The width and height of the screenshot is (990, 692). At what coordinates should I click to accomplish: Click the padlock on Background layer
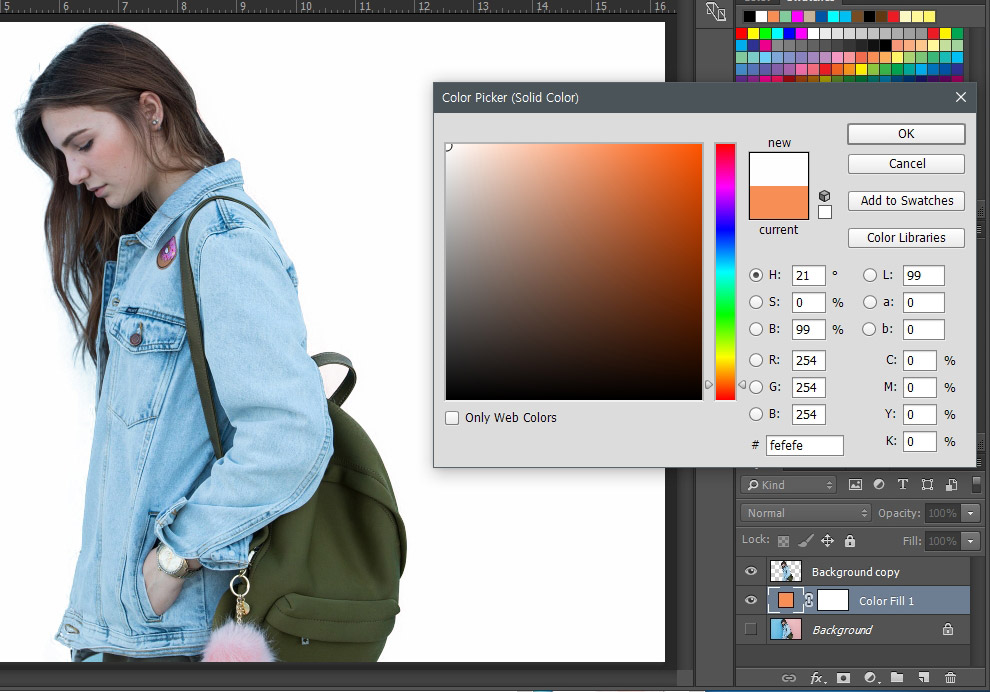coord(948,629)
